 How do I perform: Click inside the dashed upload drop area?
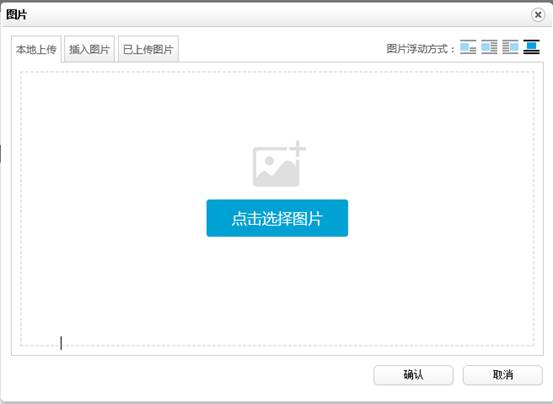pyautogui.click(x=277, y=282)
